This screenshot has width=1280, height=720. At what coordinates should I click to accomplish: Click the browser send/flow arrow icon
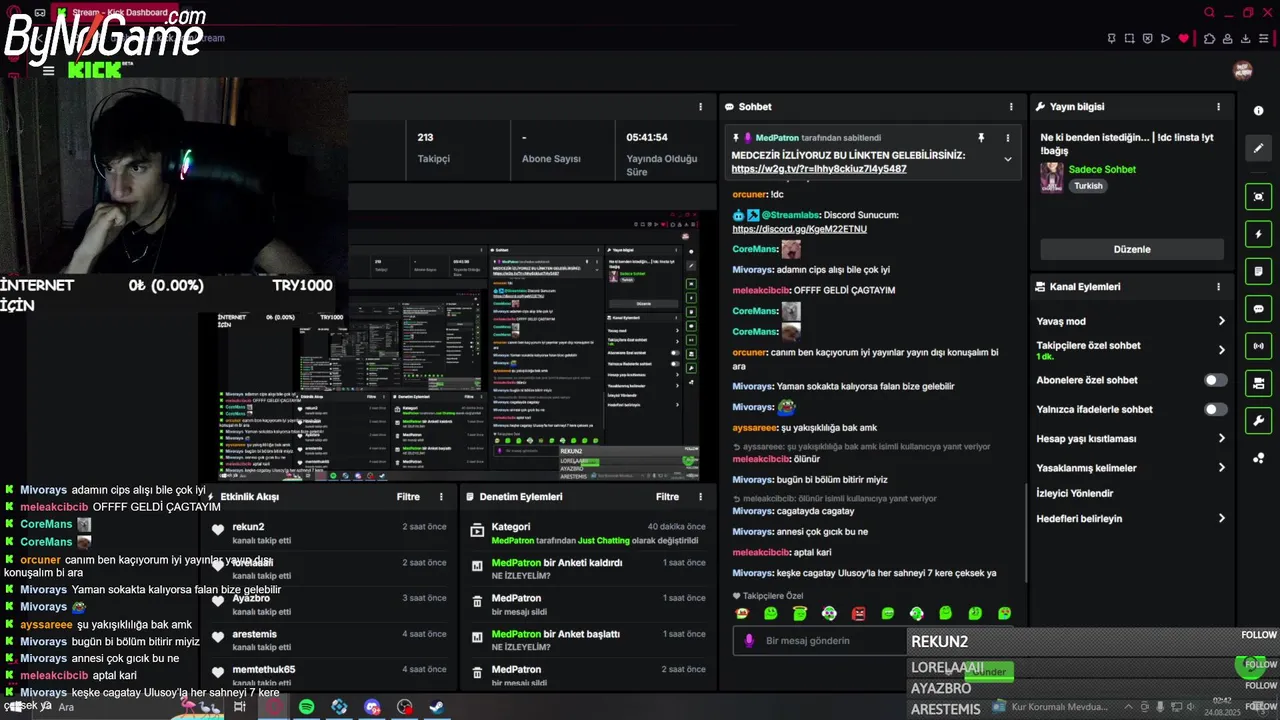pos(1165,38)
